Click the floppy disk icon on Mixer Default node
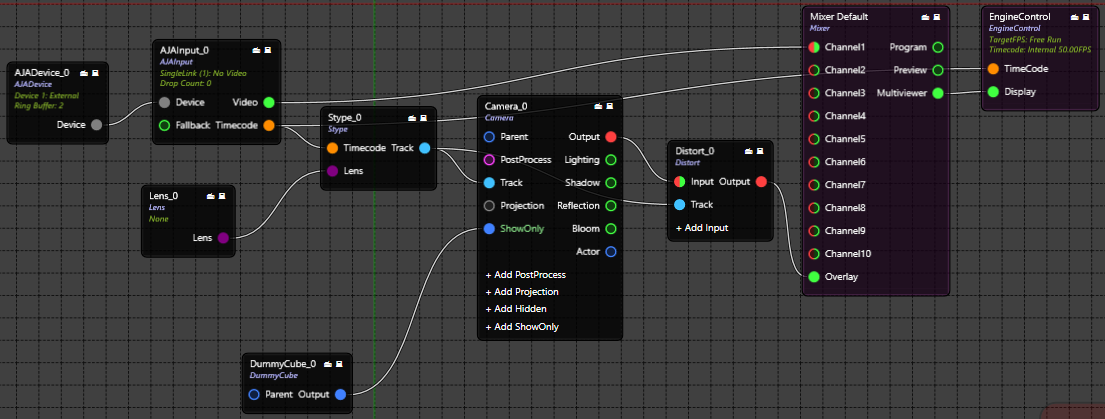Image resolution: width=1105 pixels, height=419 pixels. coord(937,17)
